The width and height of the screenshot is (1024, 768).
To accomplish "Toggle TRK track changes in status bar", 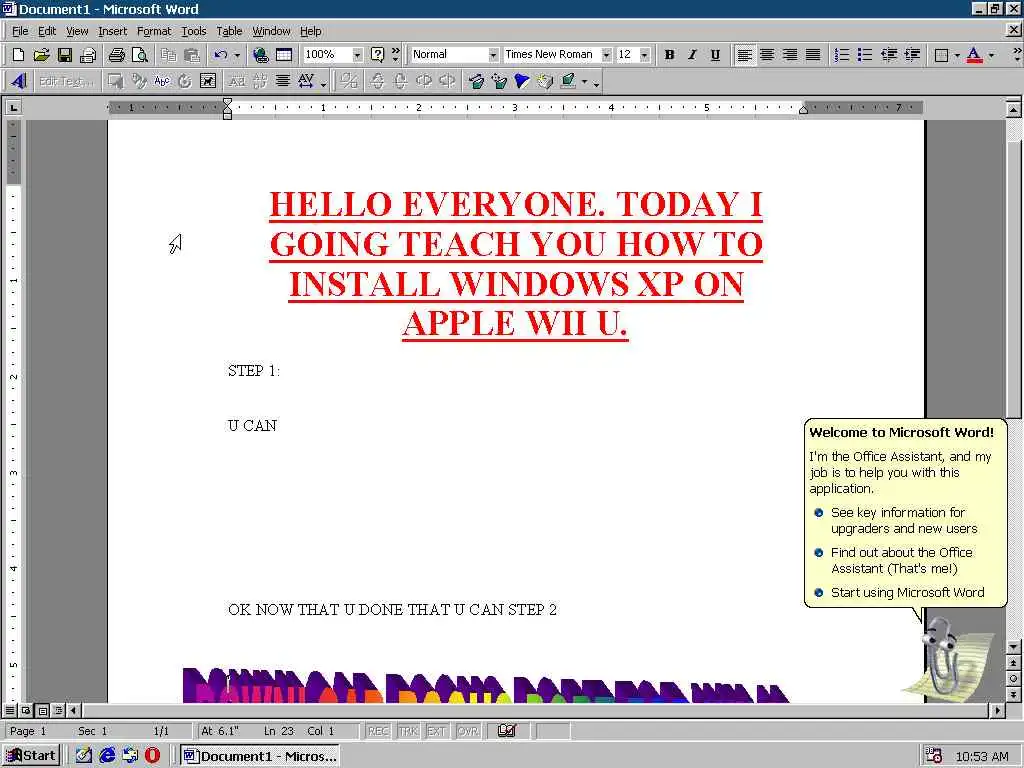I will (x=408, y=731).
